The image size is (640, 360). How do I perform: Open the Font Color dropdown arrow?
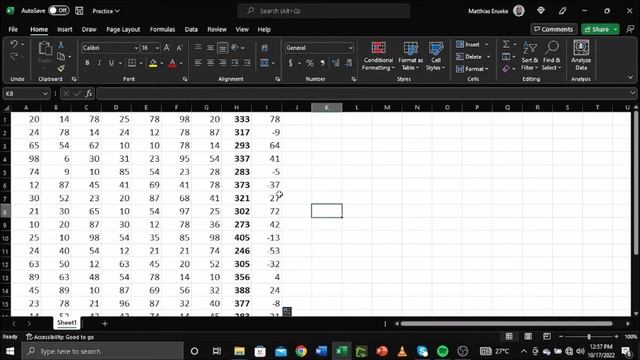click(x=181, y=63)
